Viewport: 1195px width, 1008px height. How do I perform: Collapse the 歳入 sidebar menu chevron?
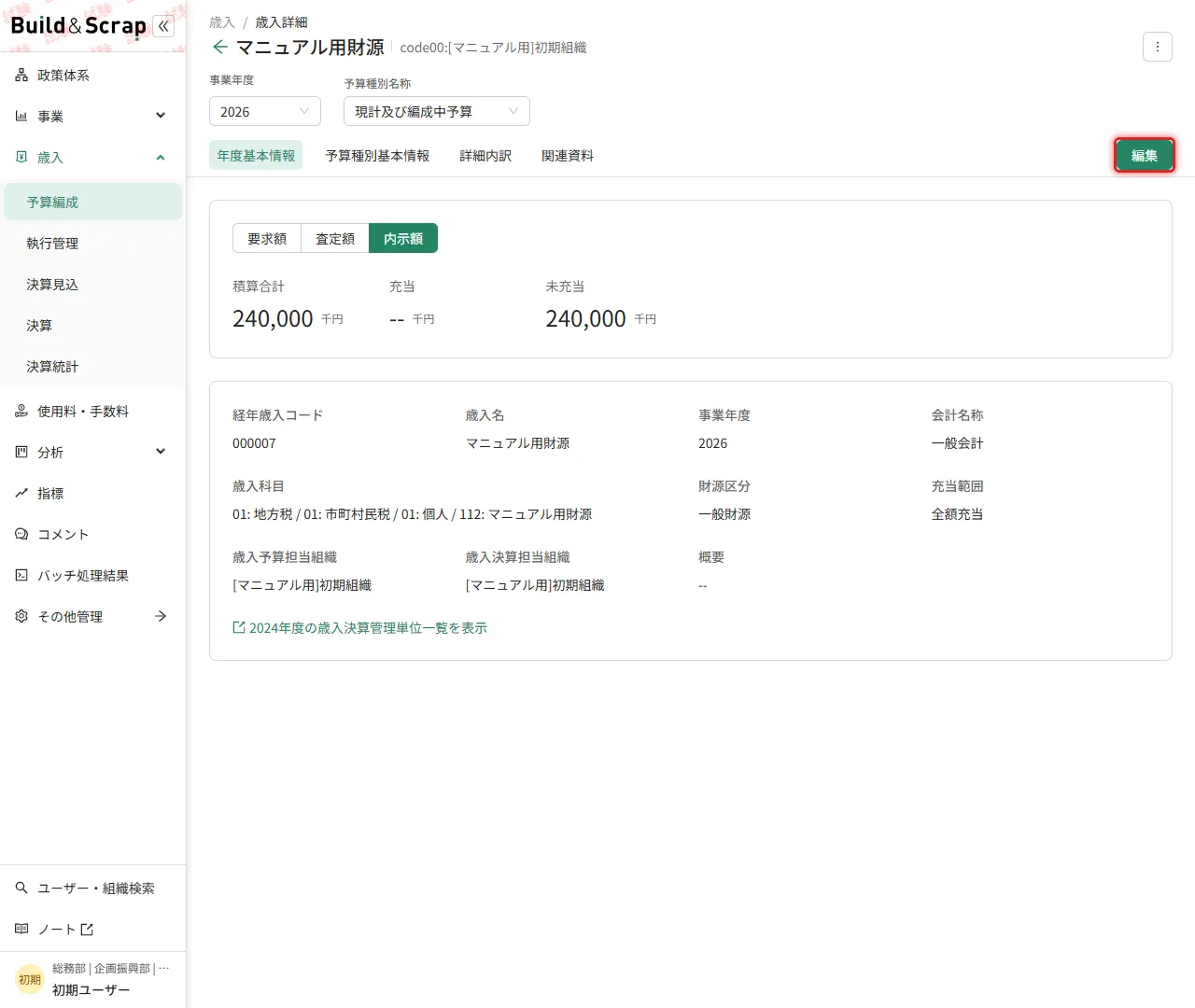point(161,158)
